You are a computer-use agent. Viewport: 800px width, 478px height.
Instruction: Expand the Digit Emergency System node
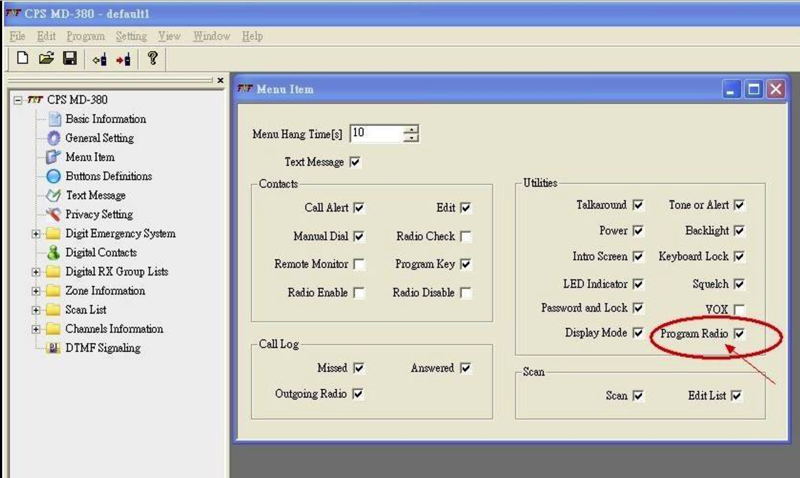36,234
